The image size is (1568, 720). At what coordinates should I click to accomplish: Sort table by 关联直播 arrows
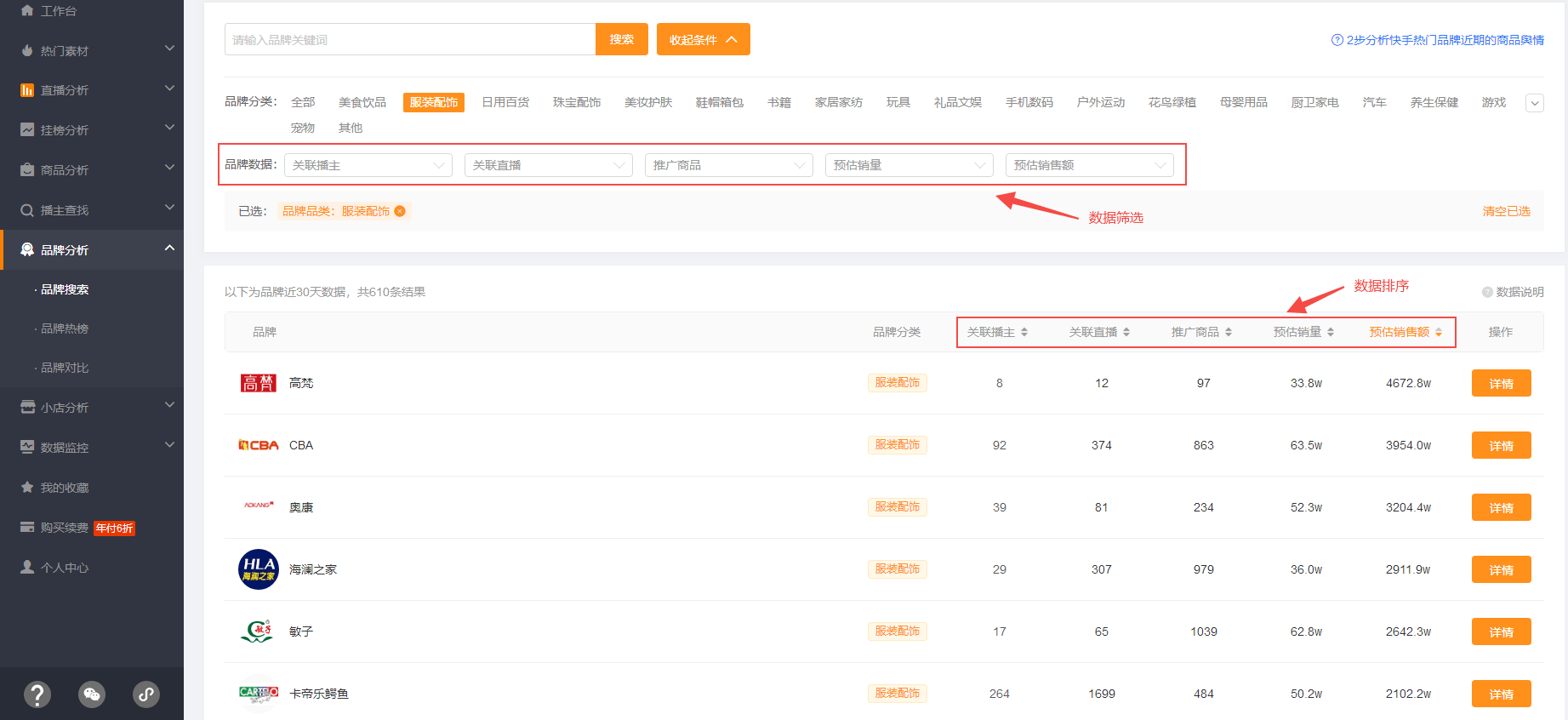tap(1126, 332)
